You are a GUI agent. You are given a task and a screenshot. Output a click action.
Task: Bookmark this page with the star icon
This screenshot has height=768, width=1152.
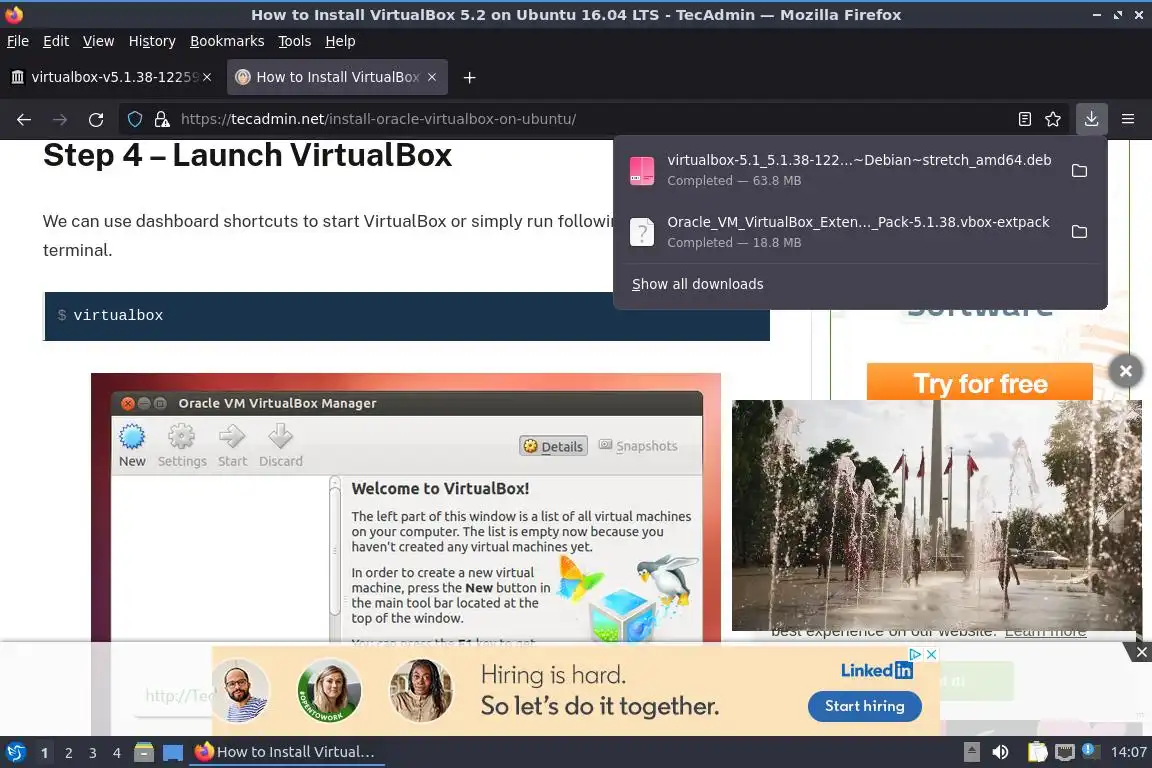(x=1053, y=119)
